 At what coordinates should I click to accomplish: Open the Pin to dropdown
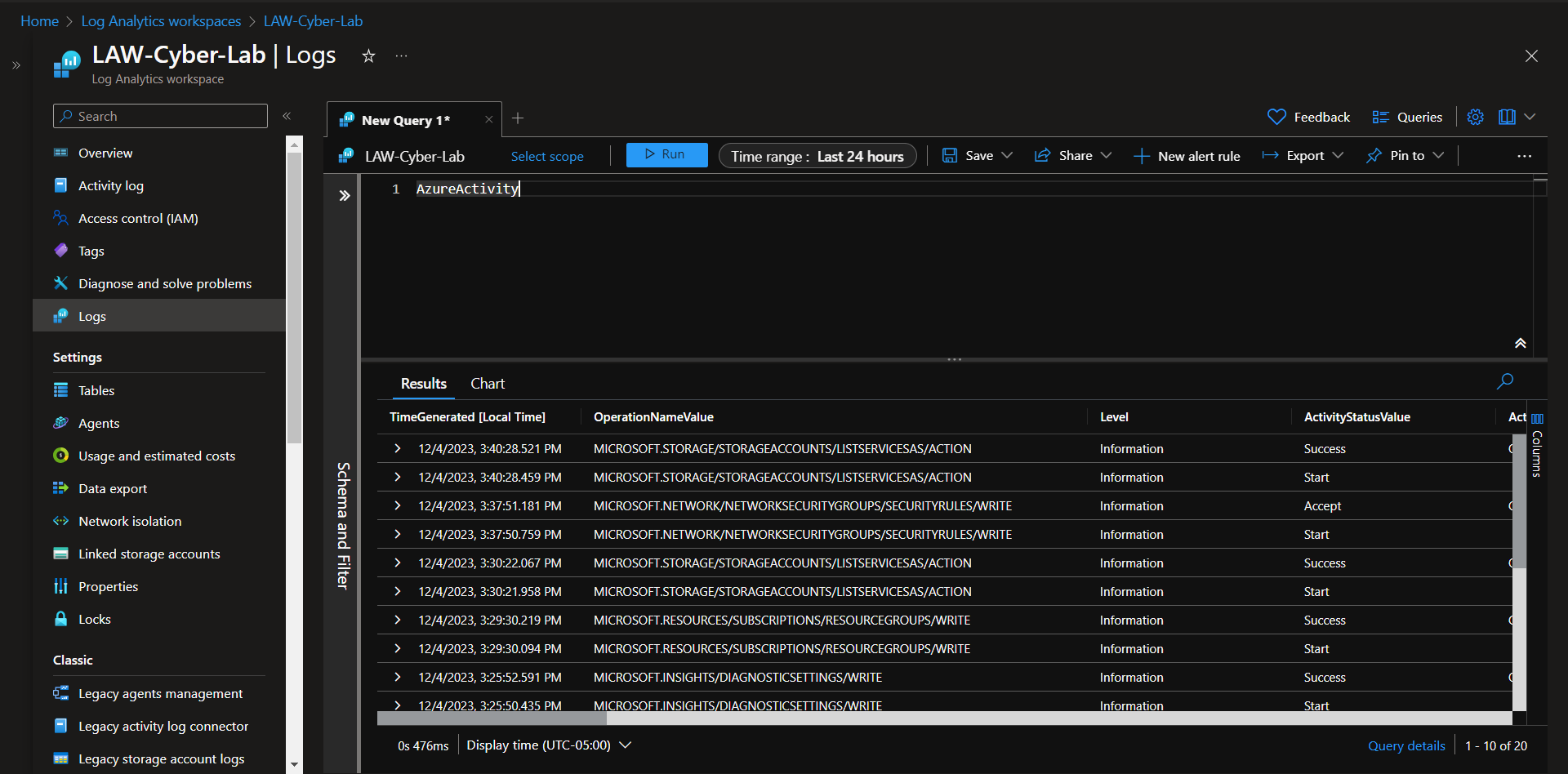[1405, 155]
